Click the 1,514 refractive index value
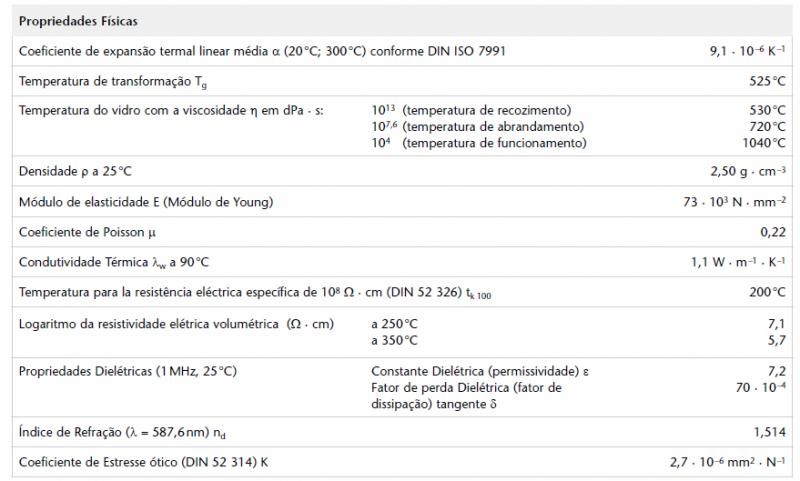 click(x=770, y=432)
